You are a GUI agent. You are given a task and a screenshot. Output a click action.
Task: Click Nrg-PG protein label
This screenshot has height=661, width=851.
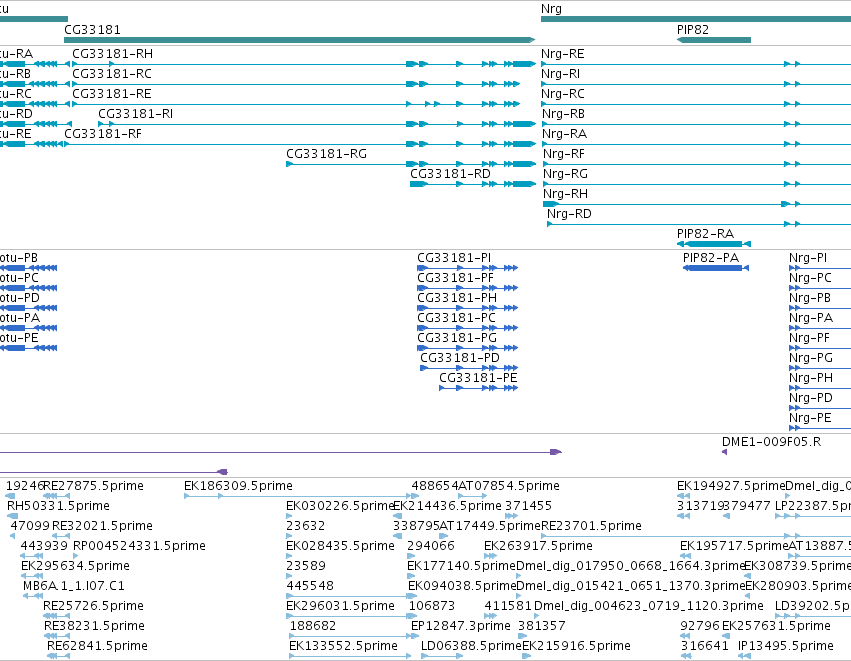pyautogui.click(x=810, y=358)
